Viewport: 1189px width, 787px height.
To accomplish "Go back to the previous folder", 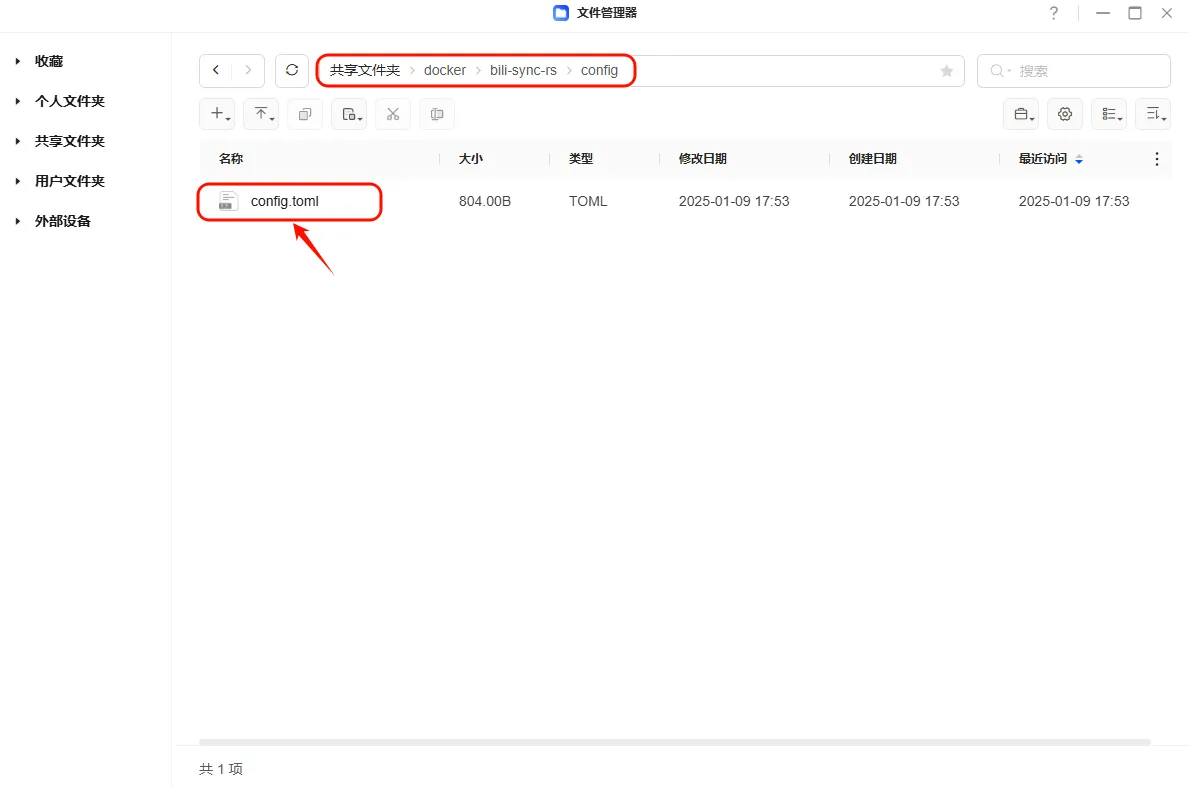I will coord(216,71).
